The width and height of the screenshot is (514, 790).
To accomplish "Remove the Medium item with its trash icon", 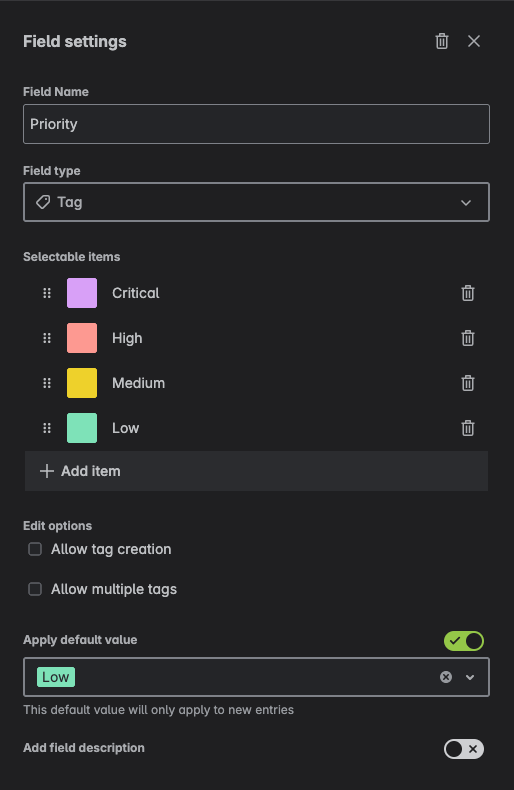I will 468,383.
